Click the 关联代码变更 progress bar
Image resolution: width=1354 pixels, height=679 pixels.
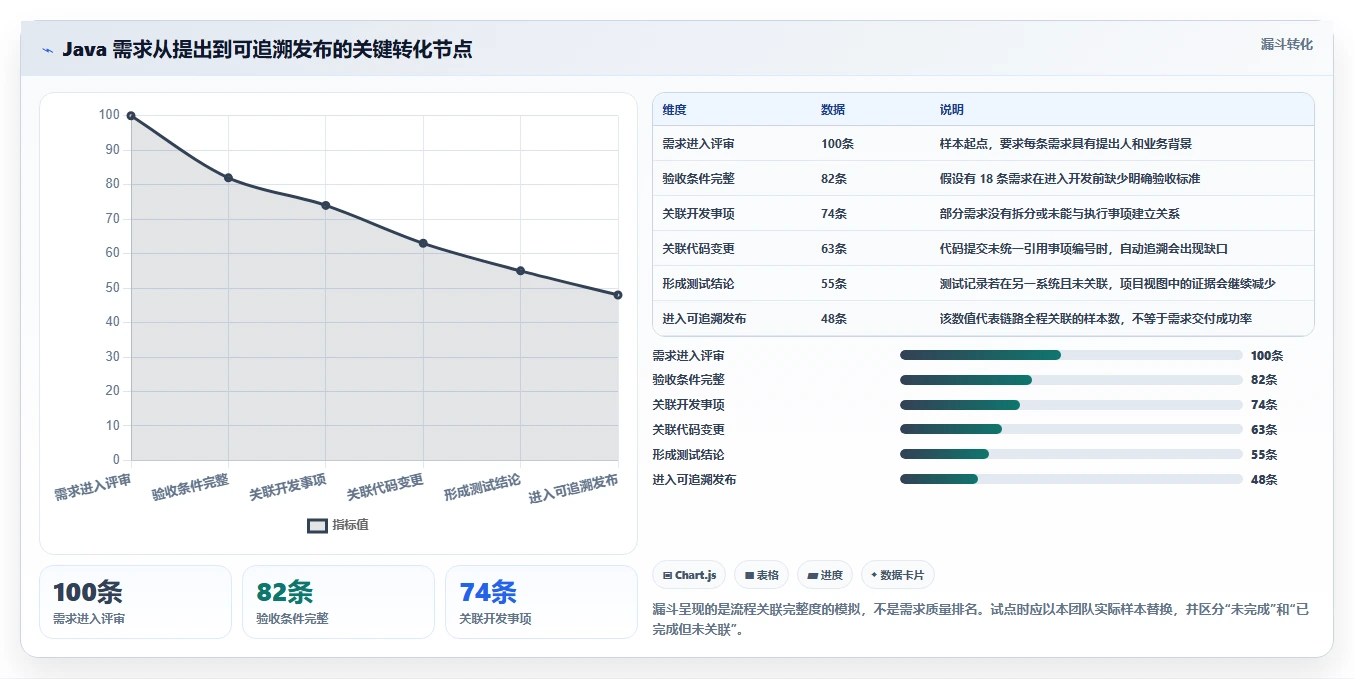click(1071, 429)
